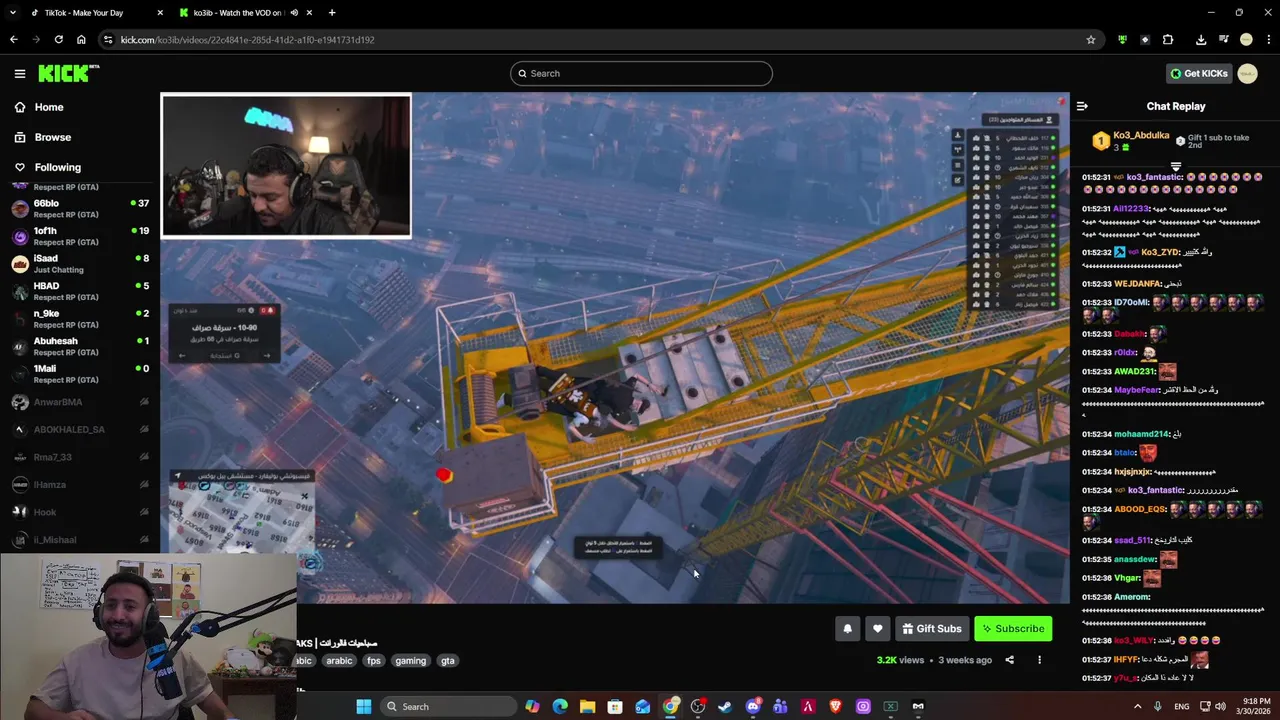Image resolution: width=1280 pixels, height=720 pixels.
Task: Click the notification bell button
Action: coord(847,629)
